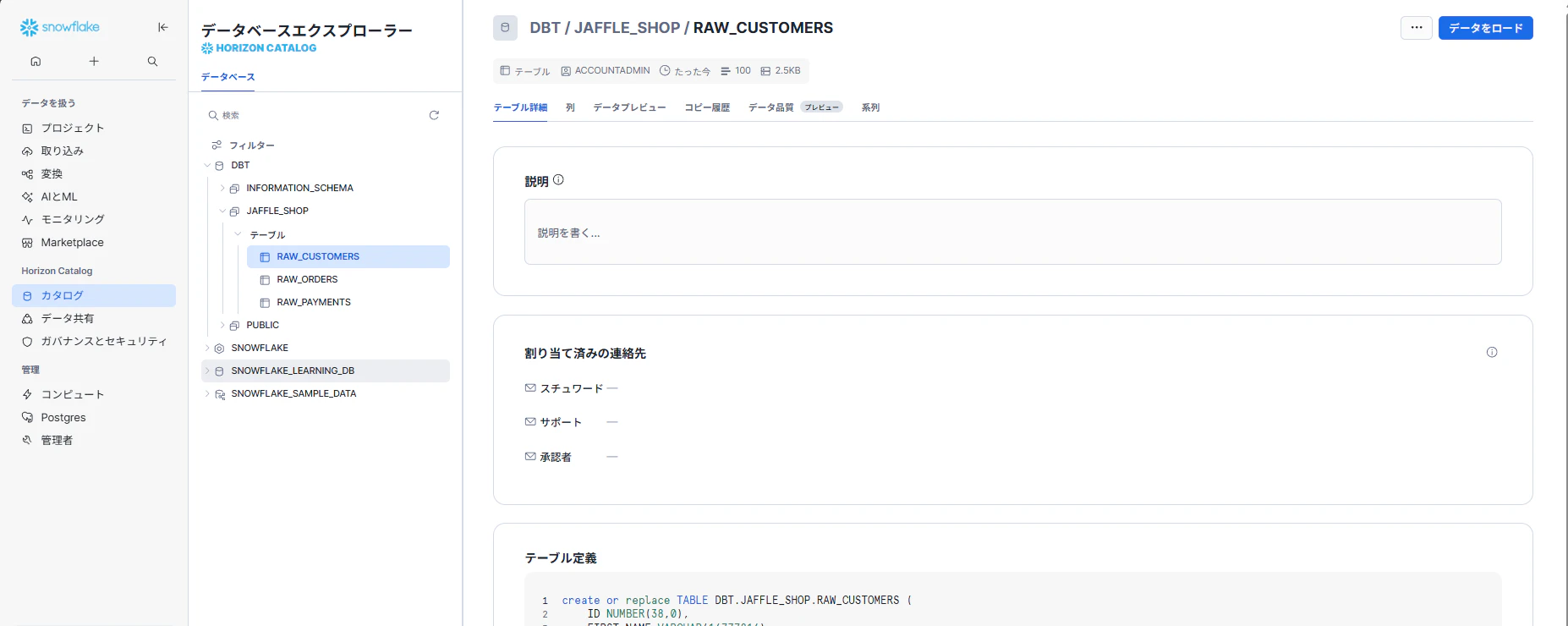Open the フィルター option
The width and height of the screenshot is (1568, 626).
coord(244,146)
